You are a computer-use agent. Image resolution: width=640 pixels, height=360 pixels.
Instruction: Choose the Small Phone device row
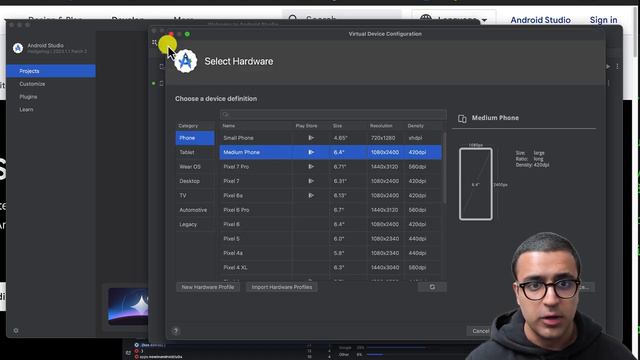click(331, 138)
